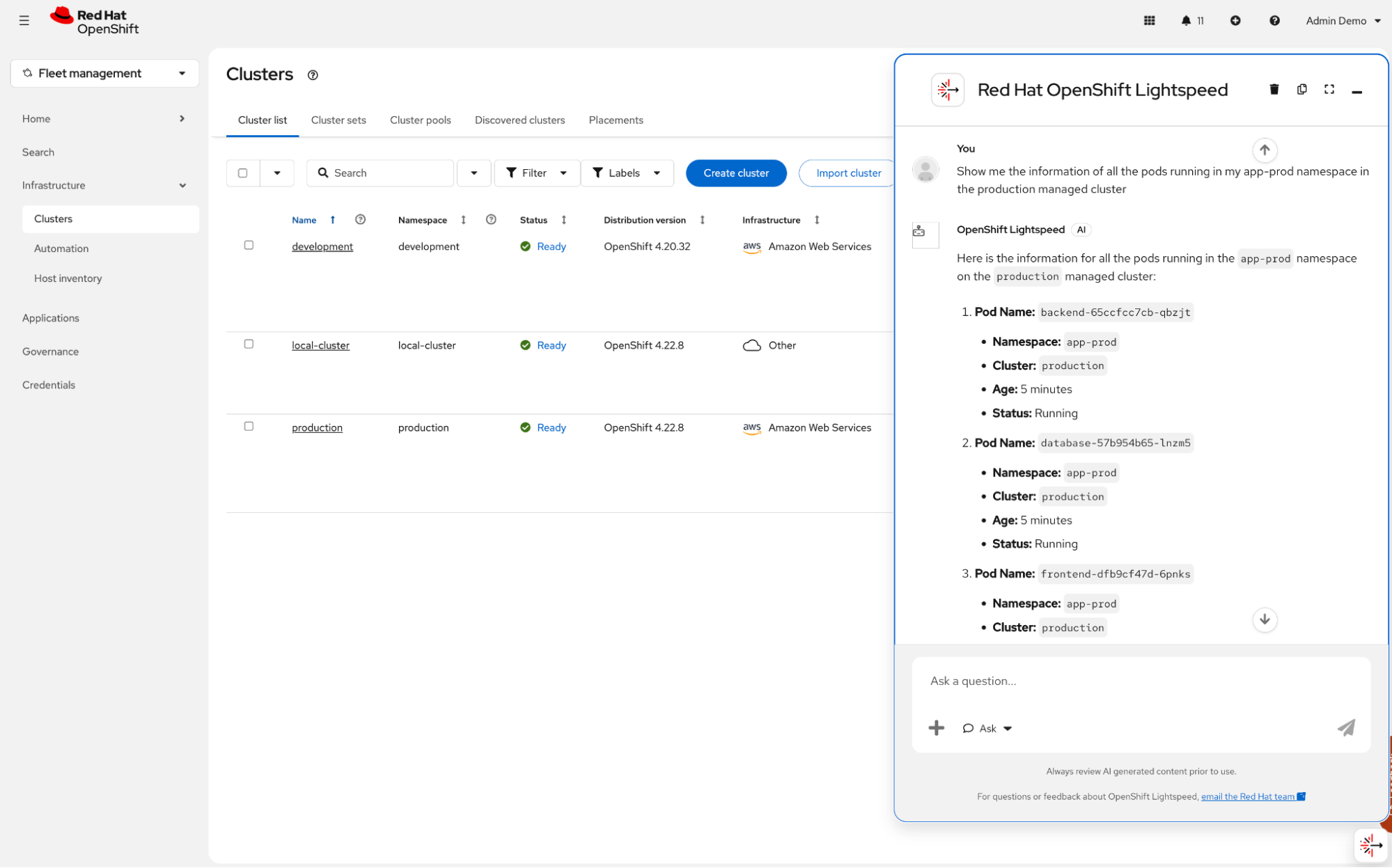Sort clusters by Name column arrow
Image resolution: width=1392 pixels, height=868 pixels.
coord(333,220)
